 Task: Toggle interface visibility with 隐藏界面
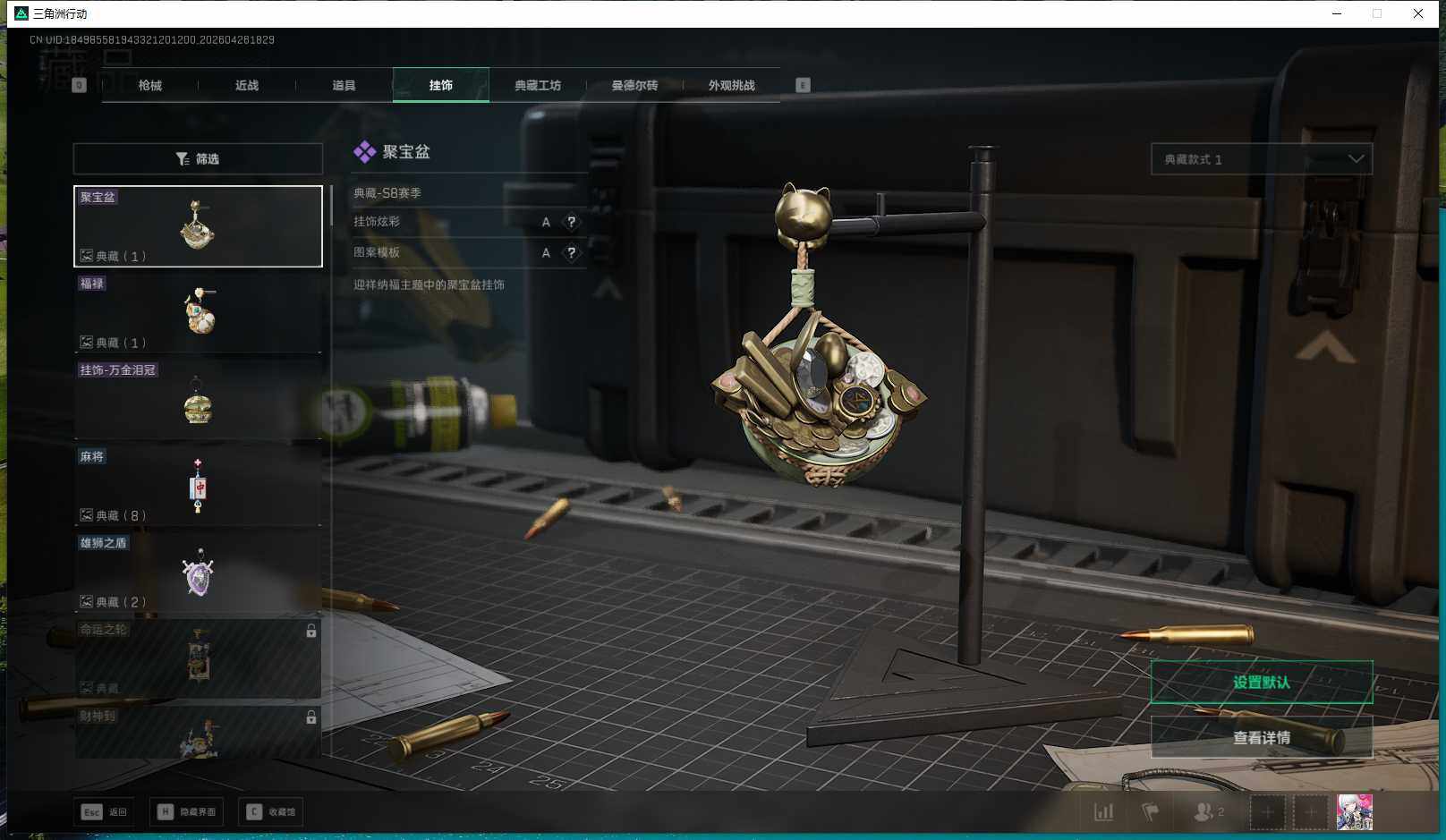[x=187, y=812]
